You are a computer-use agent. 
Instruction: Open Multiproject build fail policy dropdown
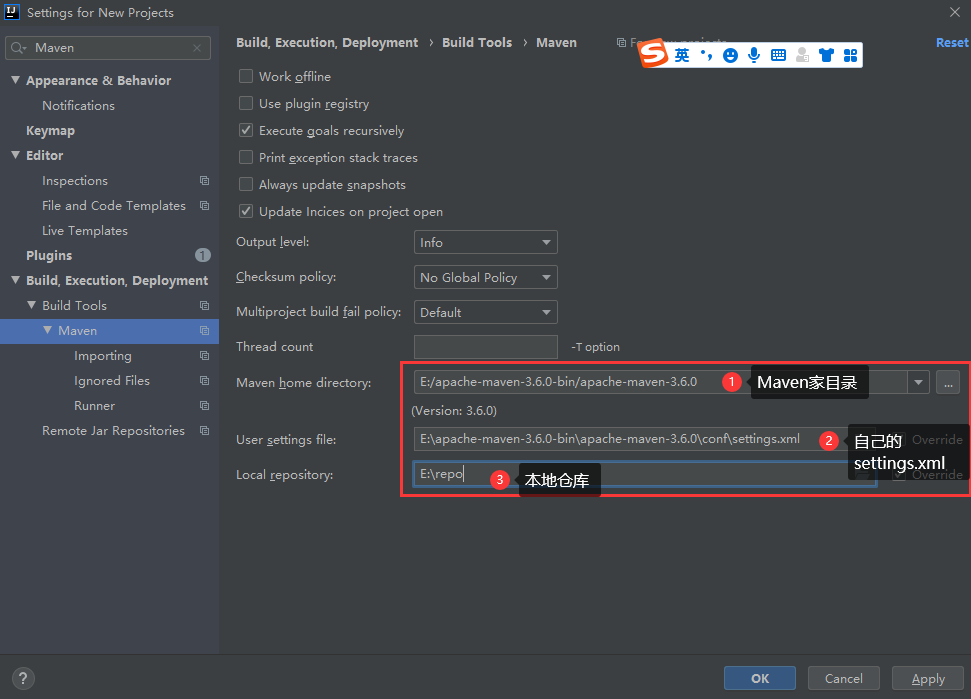tap(486, 312)
